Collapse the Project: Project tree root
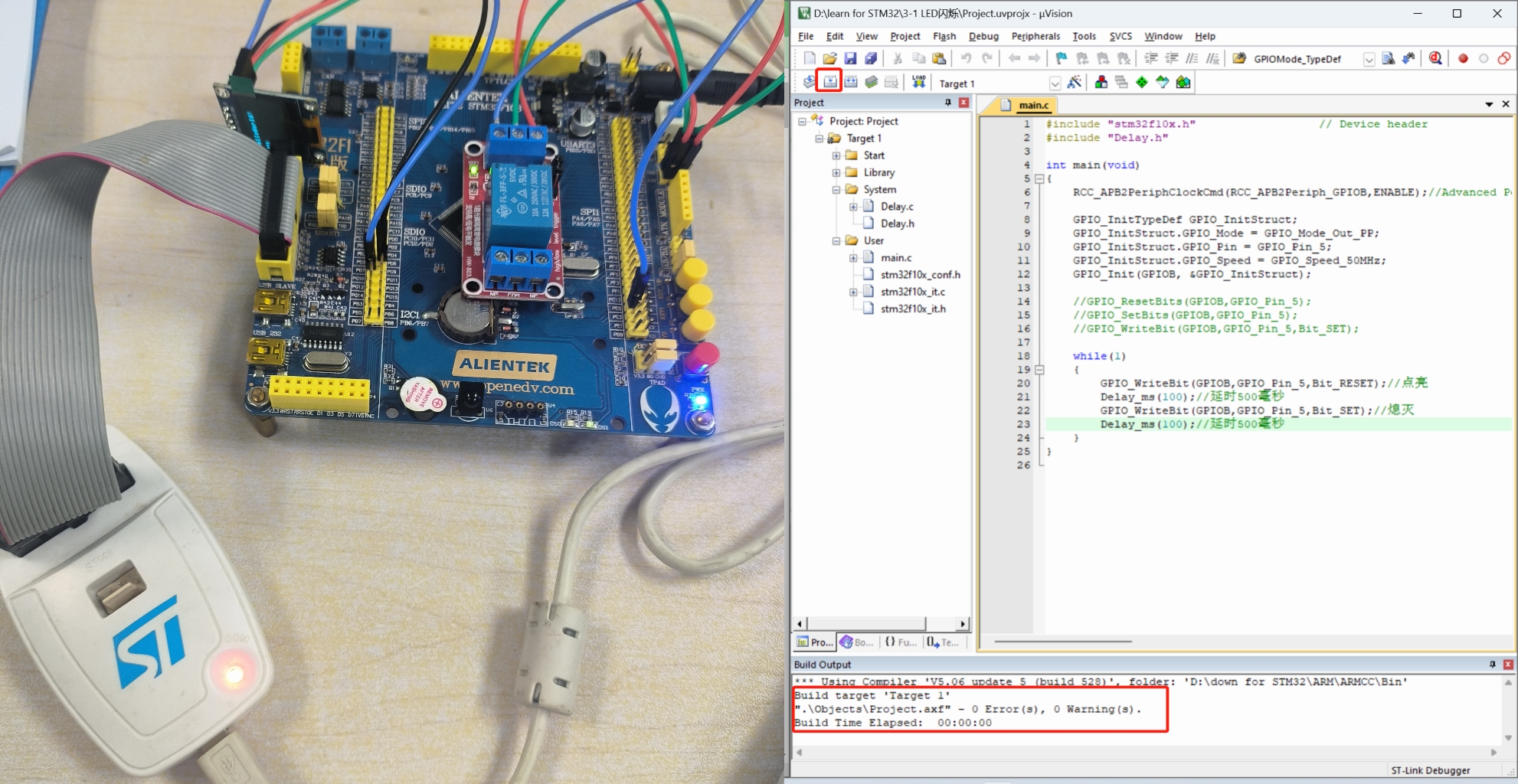Image resolution: width=1518 pixels, height=784 pixels. [x=802, y=121]
